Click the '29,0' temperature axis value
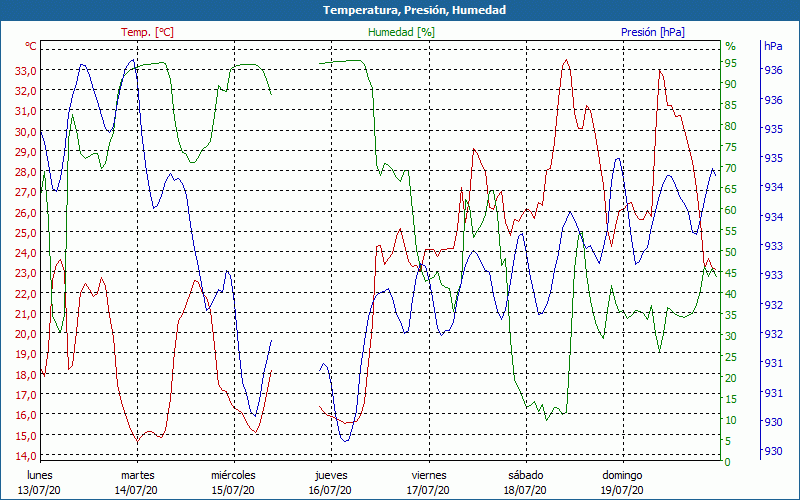Screen dimensions: 800x500 pos(25,152)
